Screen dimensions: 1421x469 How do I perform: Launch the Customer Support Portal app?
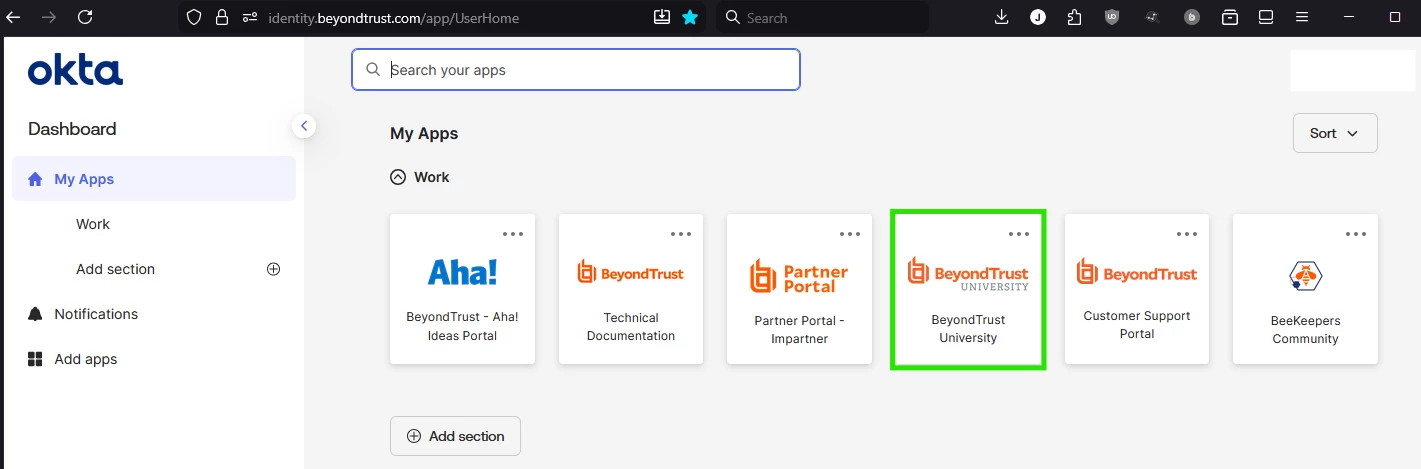tap(1137, 288)
